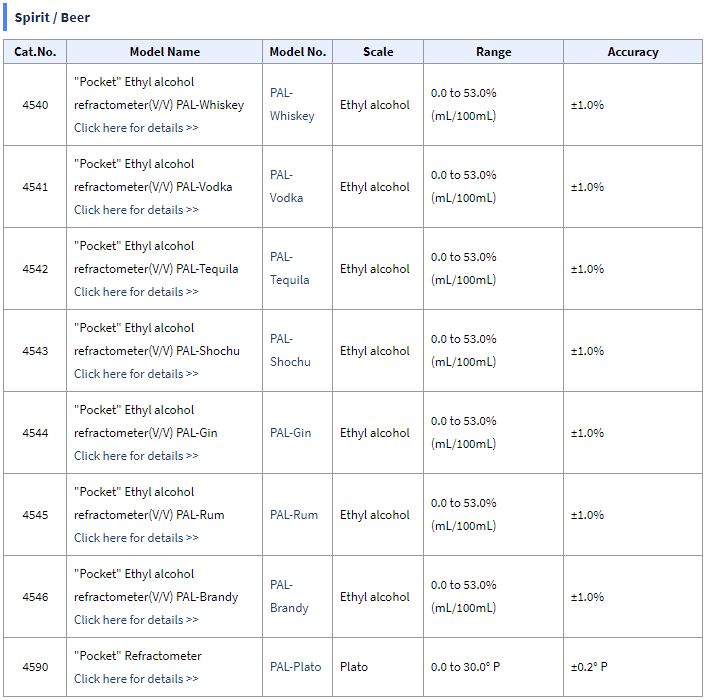Click Ethyl alcohol scale in 4540 row
The width and height of the screenshot is (705, 700).
375,105
